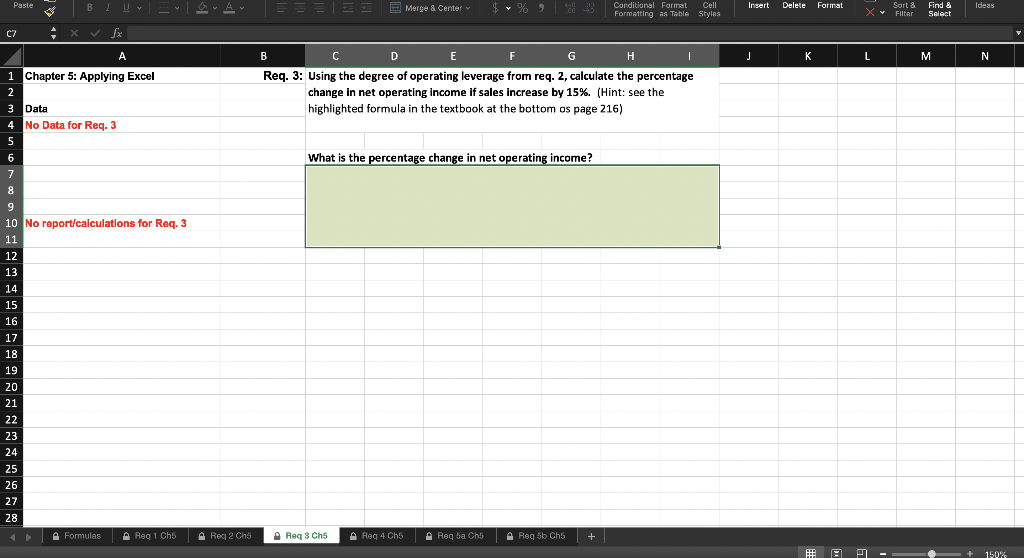Click the Format cells button
The width and height of the screenshot is (1024, 558).
pyautogui.click(x=830, y=5)
